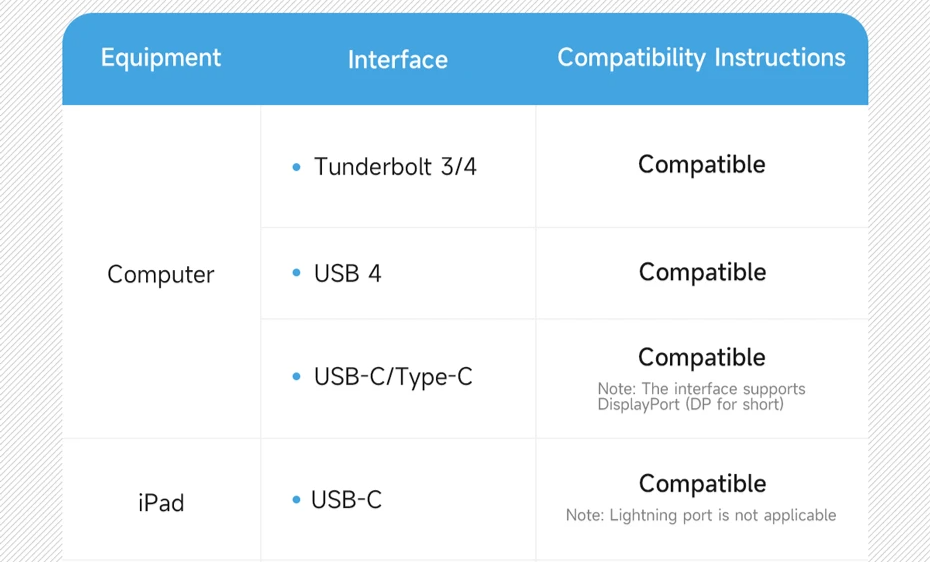Click the bullet beside USB 4
Screen dimensions: 930x562
click(x=297, y=273)
